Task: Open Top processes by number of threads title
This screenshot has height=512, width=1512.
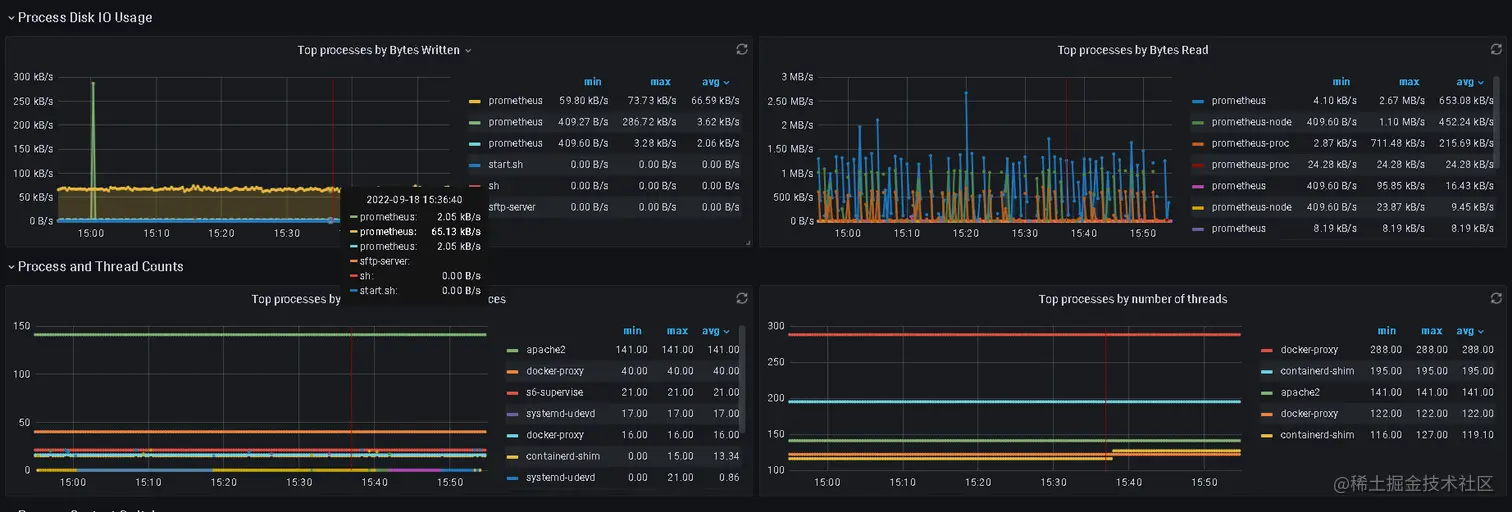Action: coord(1132,299)
